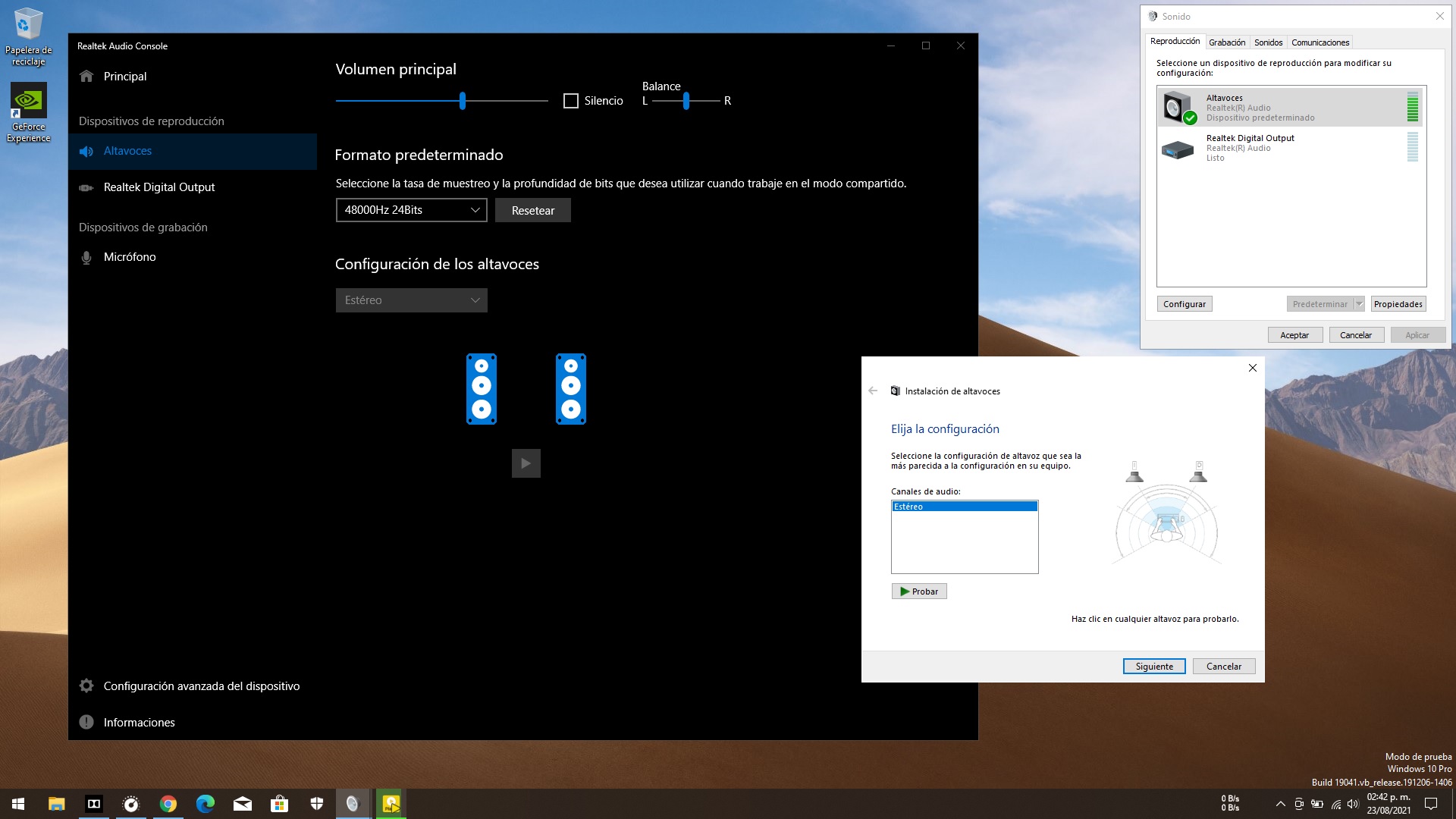Switch to the Reproducción tab
The height and width of the screenshot is (819, 1456).
[1175, 42]
